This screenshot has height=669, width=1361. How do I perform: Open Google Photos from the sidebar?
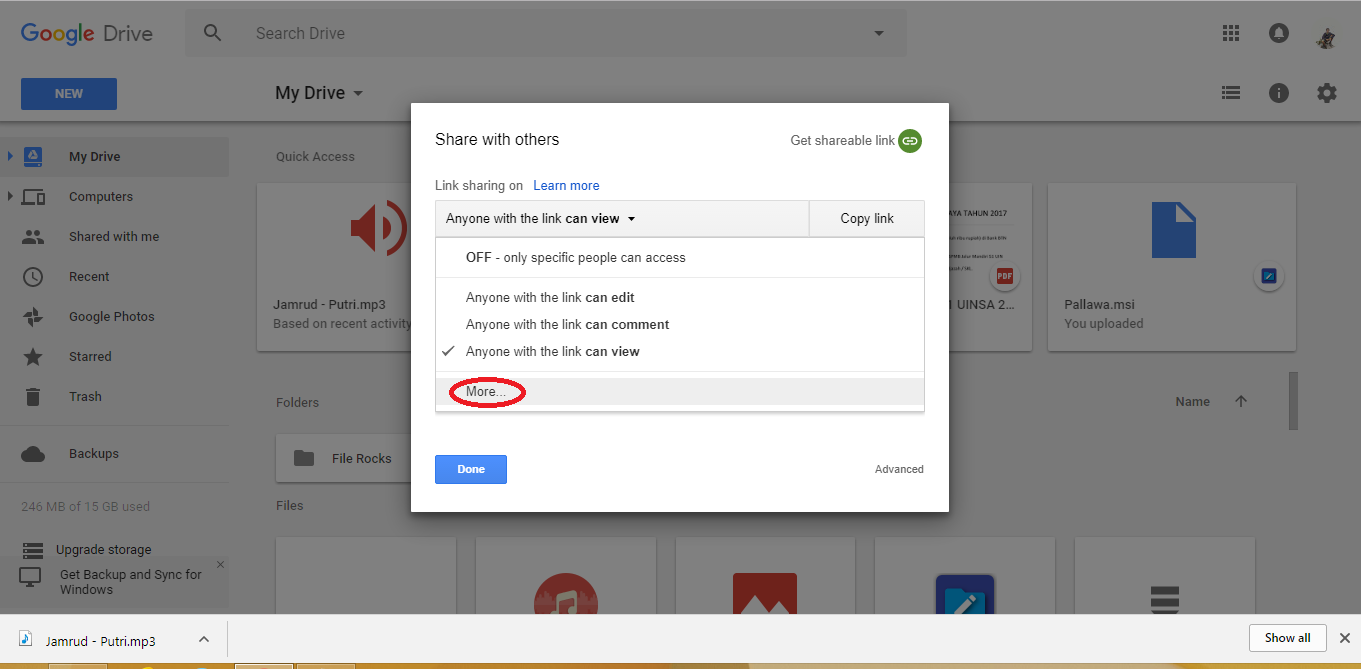(x=111, y=316)
